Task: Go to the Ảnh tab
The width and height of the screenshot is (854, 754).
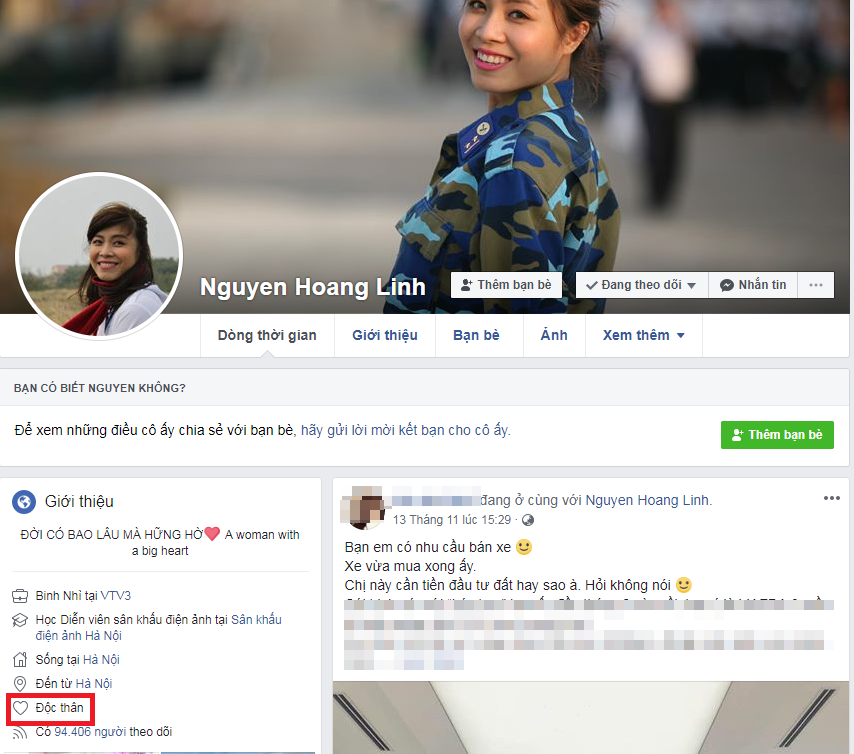Action: pos(554,335)
